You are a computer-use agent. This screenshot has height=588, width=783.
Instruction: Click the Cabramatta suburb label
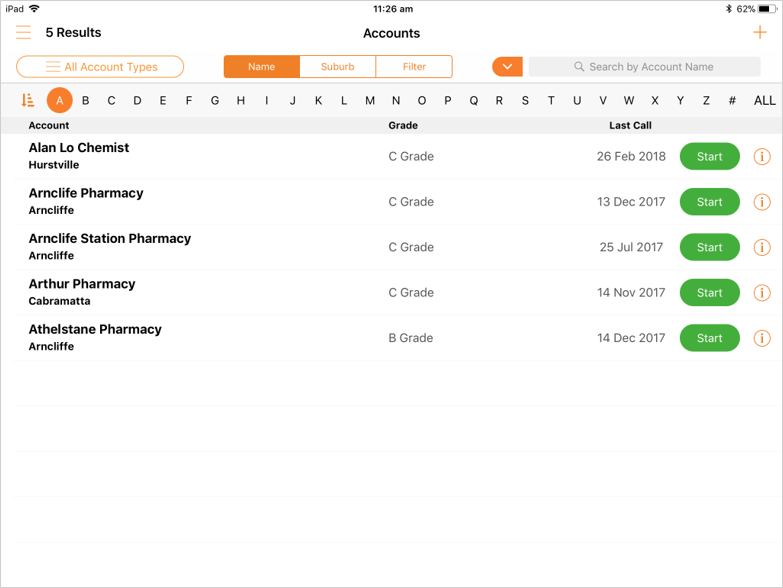(x=59, y=301)
